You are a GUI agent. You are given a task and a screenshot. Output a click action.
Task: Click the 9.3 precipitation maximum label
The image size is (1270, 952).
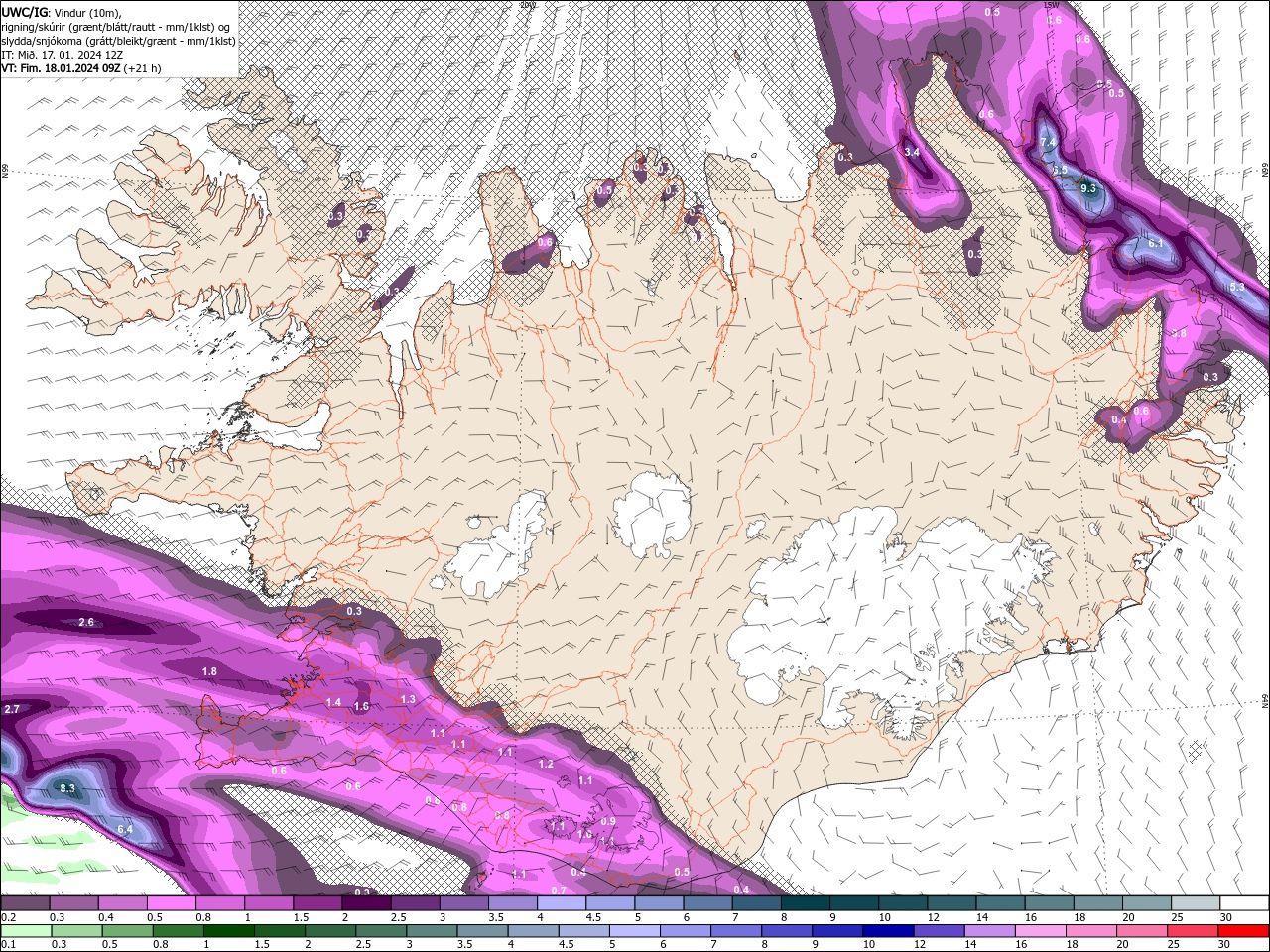[1088, 188]
